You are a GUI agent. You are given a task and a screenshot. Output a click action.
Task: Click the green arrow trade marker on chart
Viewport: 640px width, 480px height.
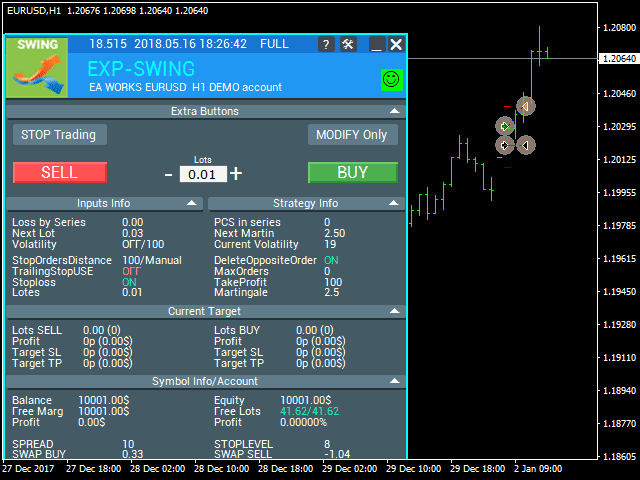[x=506, y=126]
